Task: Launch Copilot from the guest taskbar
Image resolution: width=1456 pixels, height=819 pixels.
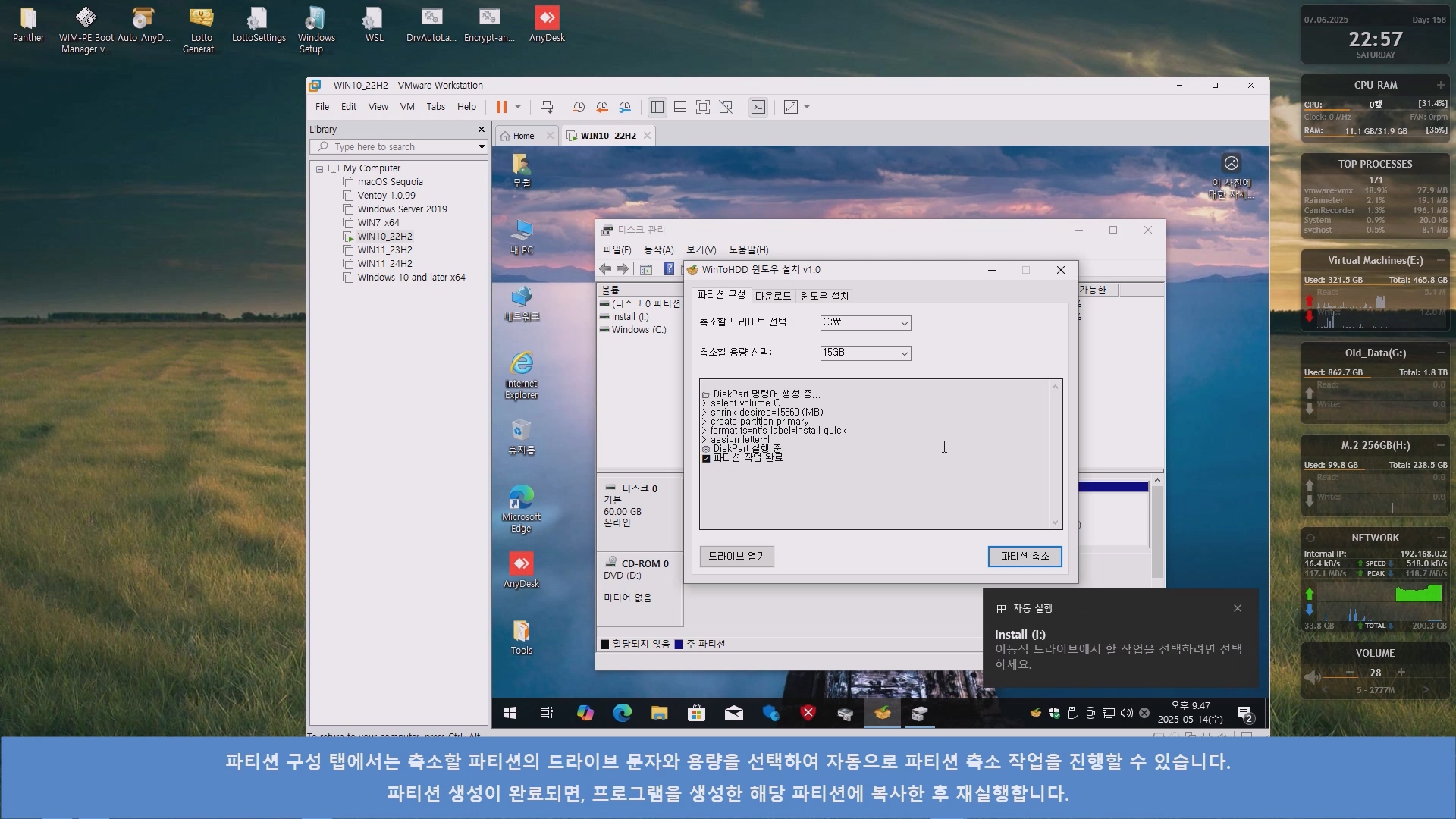Action: tap(585, 713)
